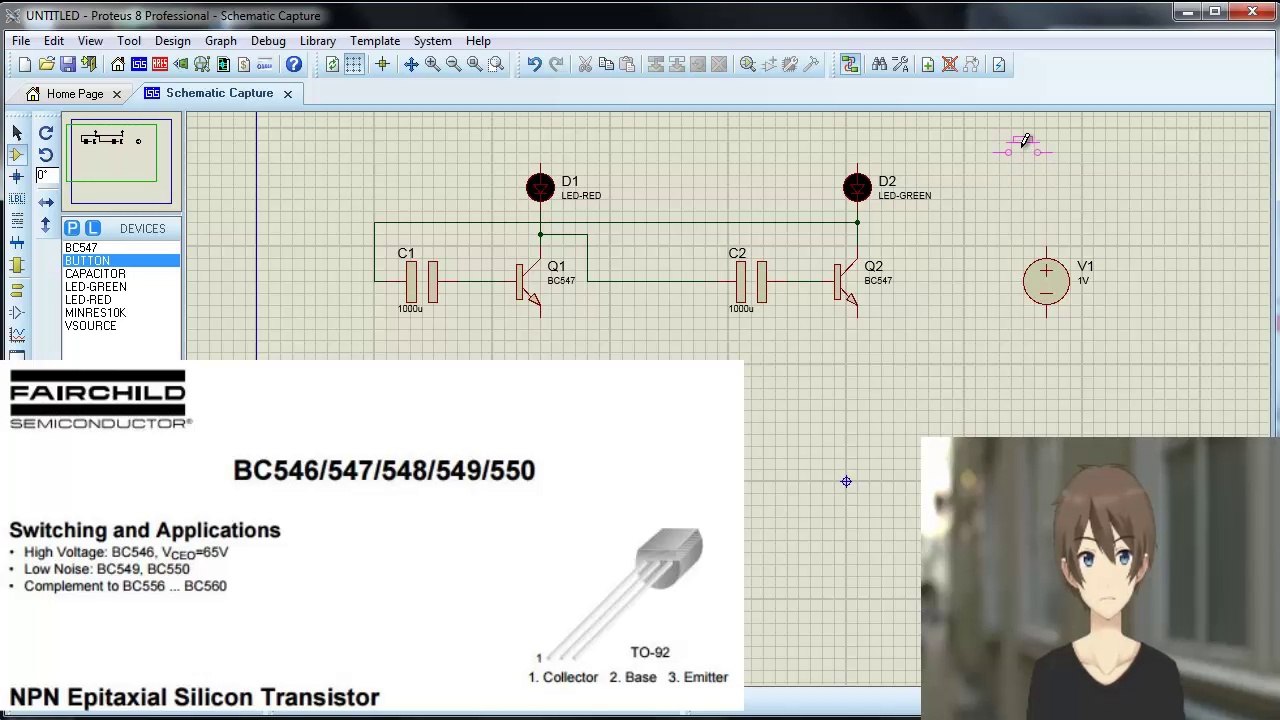This screenshot has width=1280, height=720.
Task: Select the pan/center view icon
Action: point(411,65)
